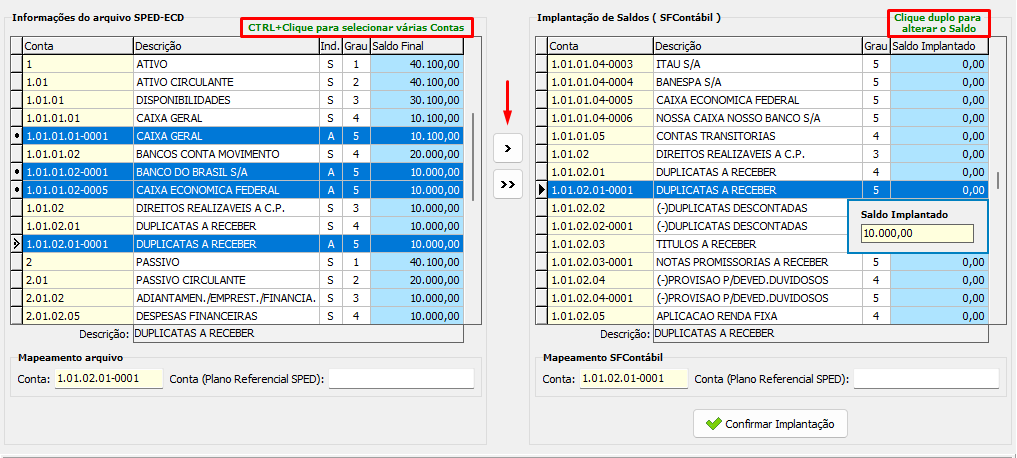Click the right Plano Referencial SPED field
Image resolution: width=1017 pixels, height=458 pixels.
tap(925, 379)
